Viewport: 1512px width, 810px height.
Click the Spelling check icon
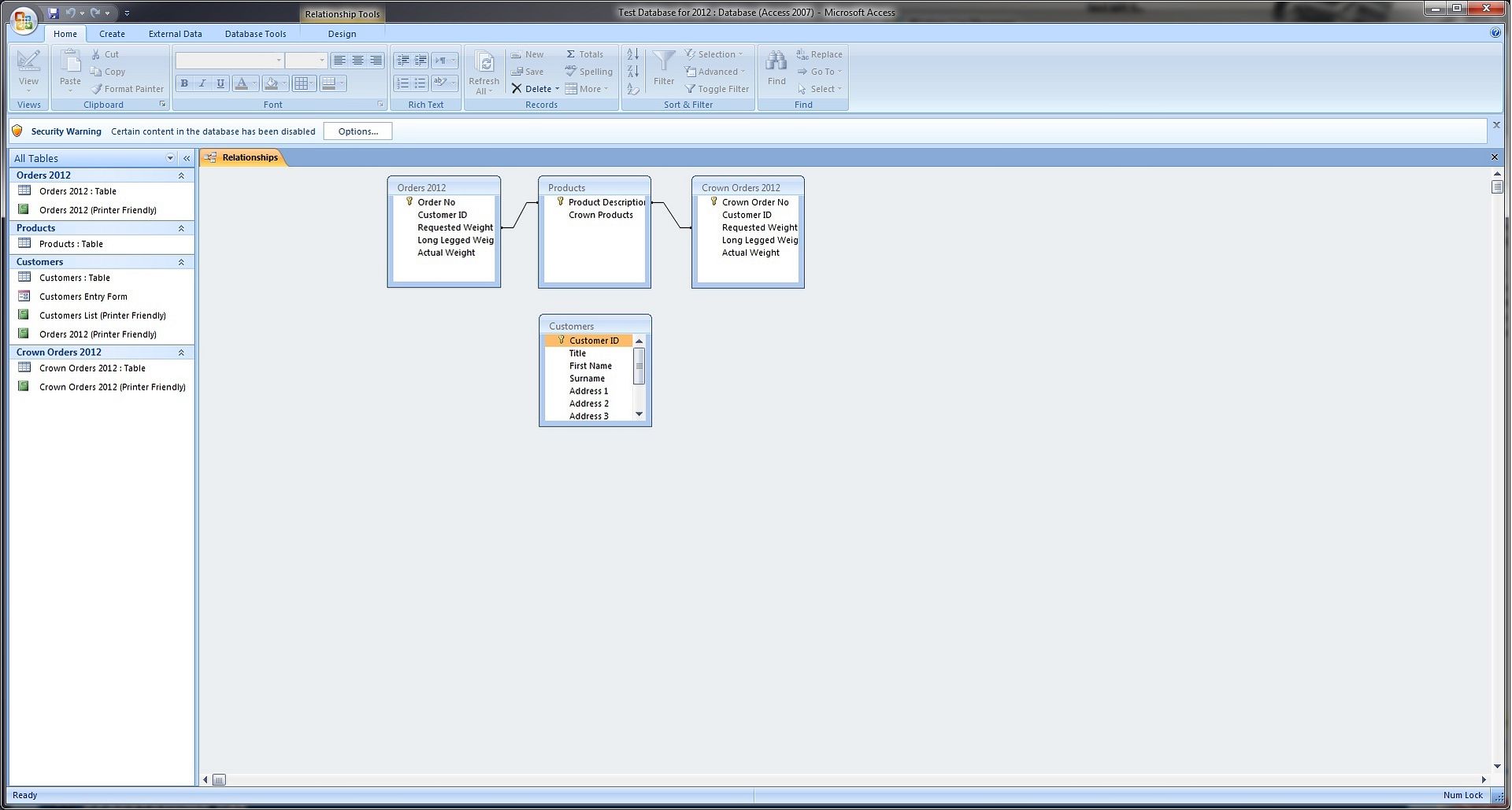[588, 72]
